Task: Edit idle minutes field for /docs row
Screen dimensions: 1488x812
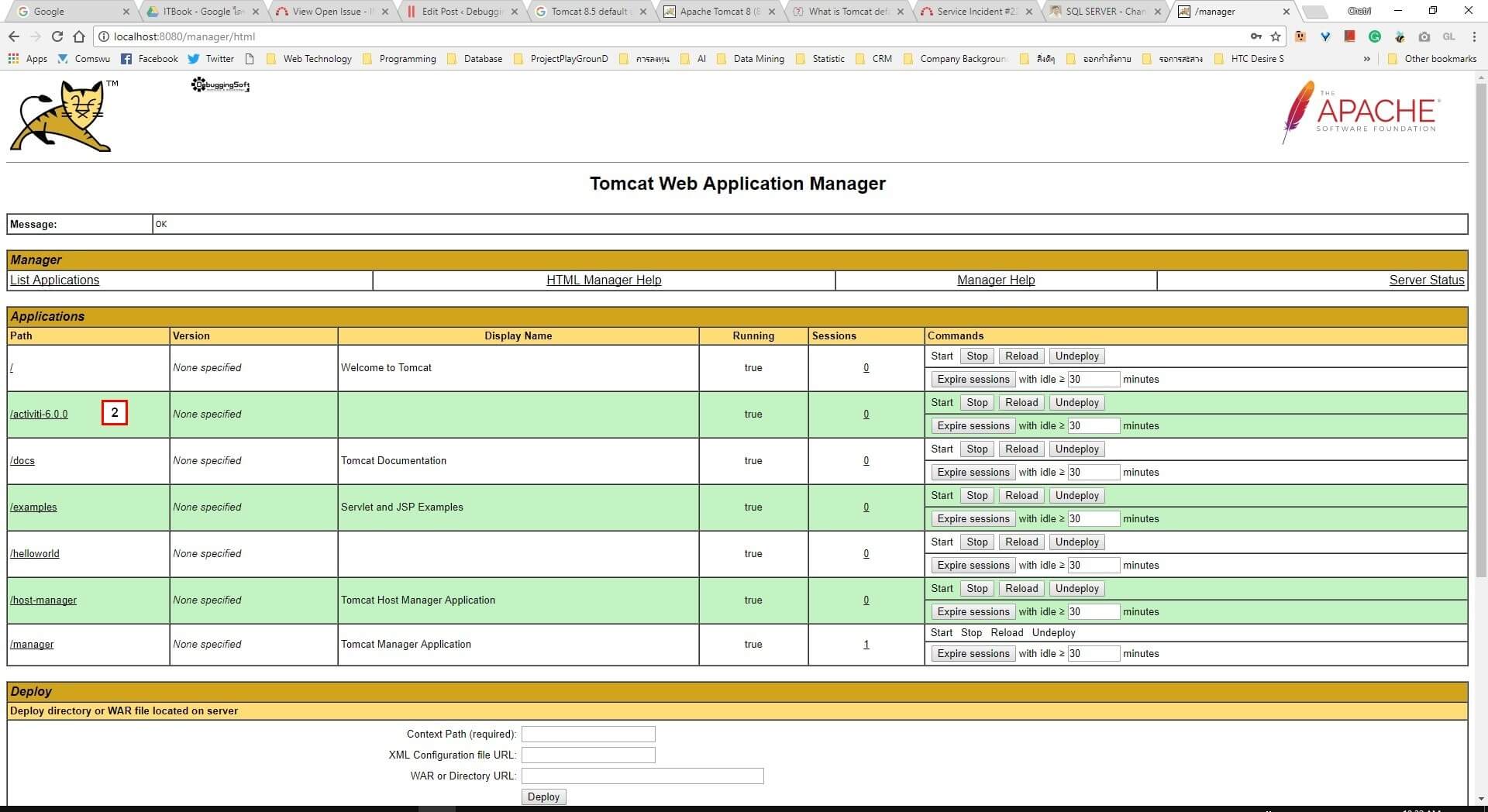Action: (x=1094, y=473)
